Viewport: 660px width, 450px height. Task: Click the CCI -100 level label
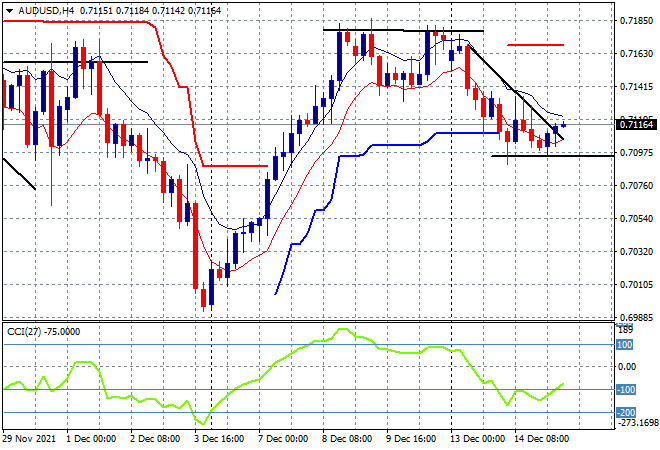[626, 389]
